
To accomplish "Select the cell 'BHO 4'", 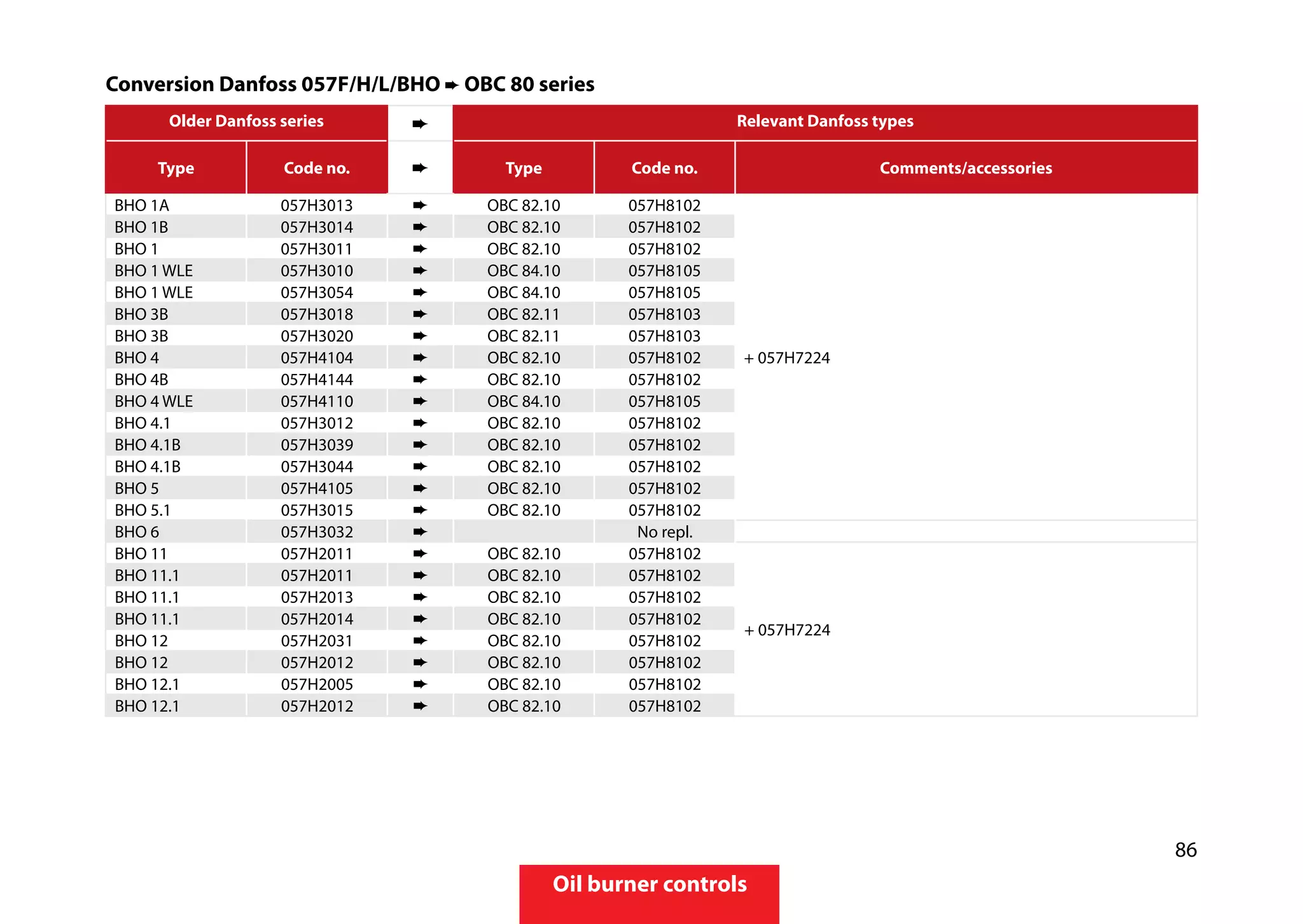I will [137, 358].
